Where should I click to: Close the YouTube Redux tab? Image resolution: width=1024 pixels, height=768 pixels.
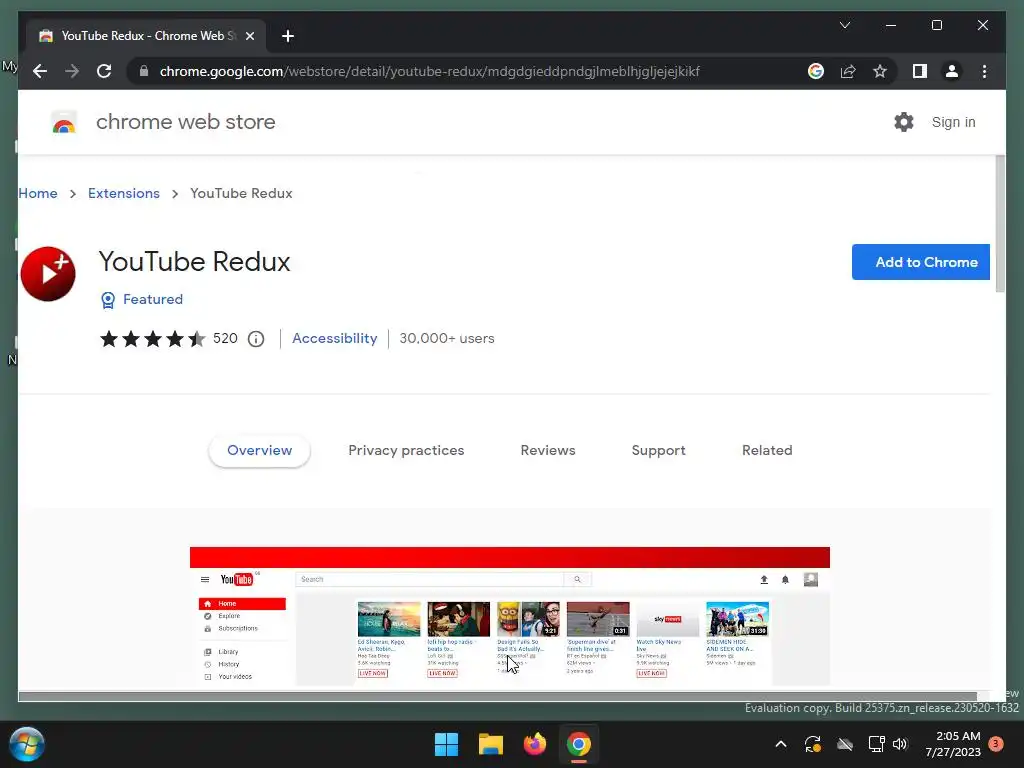[249, 36]
